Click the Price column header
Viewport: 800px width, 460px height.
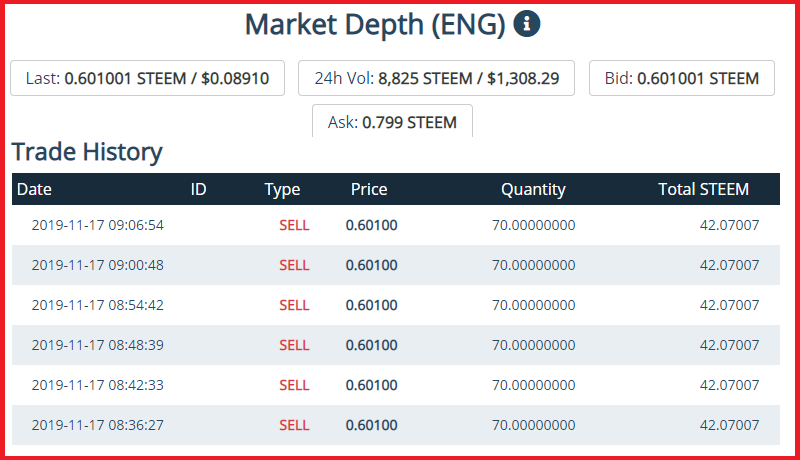coord(369,189)
